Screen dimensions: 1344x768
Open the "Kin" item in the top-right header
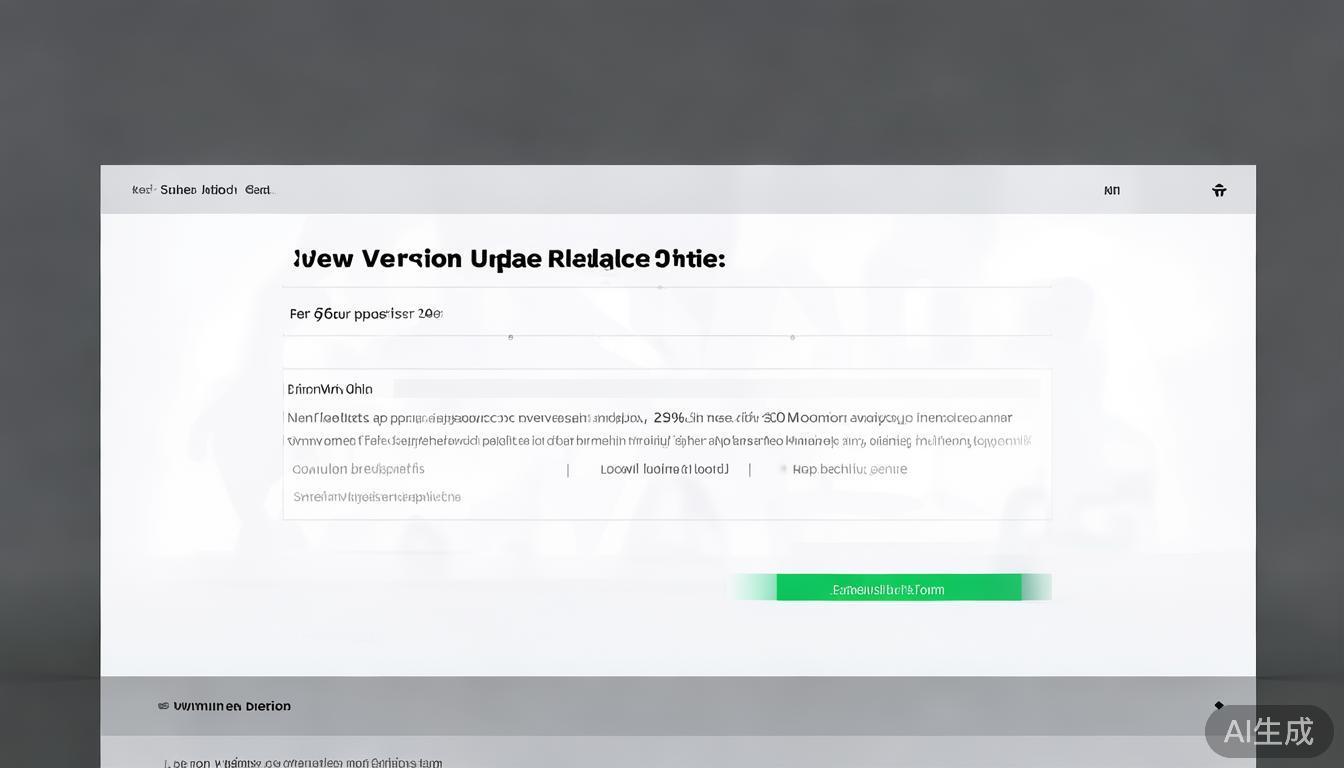tap(1111, 190)
